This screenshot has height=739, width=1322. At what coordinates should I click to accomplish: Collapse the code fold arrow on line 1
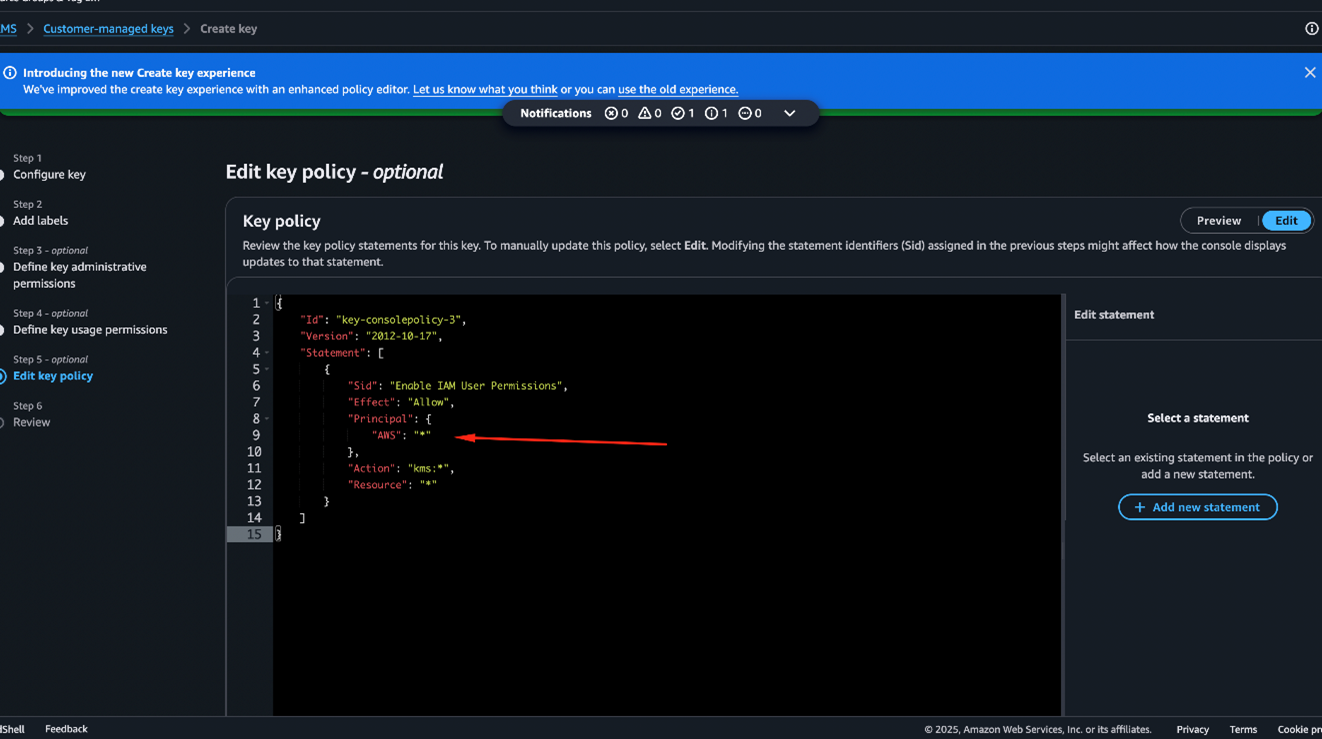coord(267,303)
